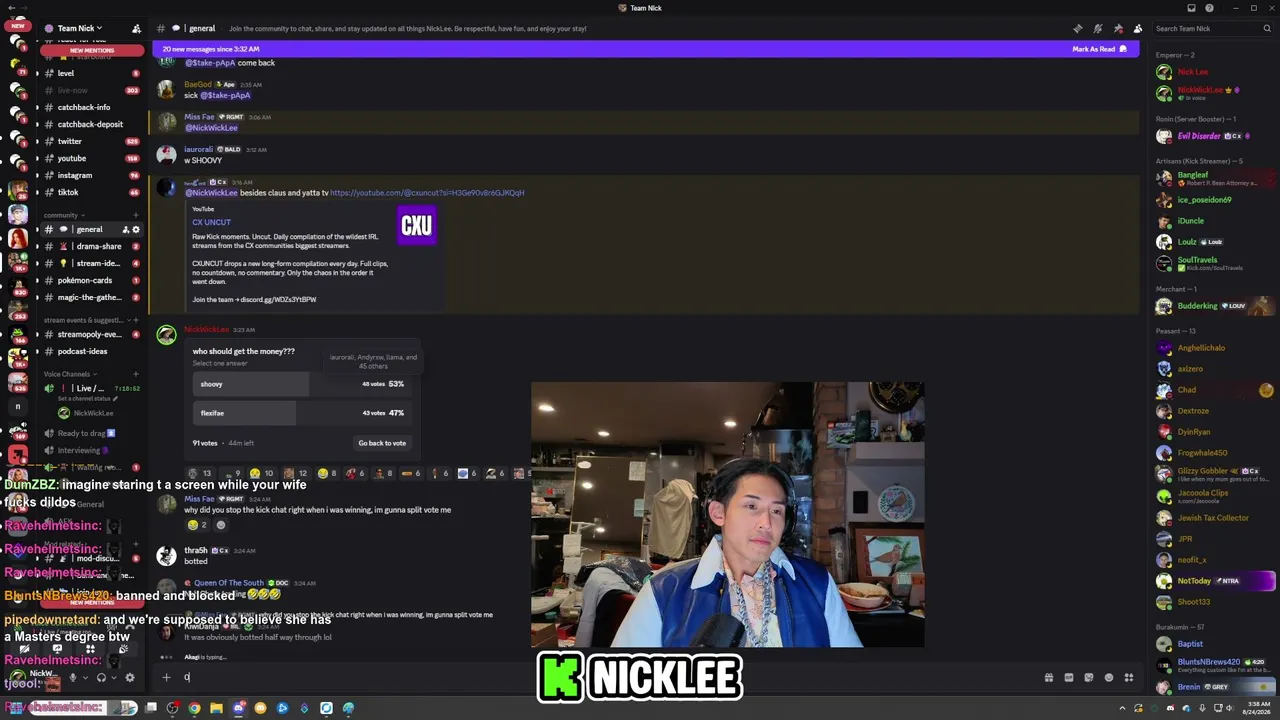Expand arrow next to youtube channel
Viewport: 1280px width, 720px height.
37,158
